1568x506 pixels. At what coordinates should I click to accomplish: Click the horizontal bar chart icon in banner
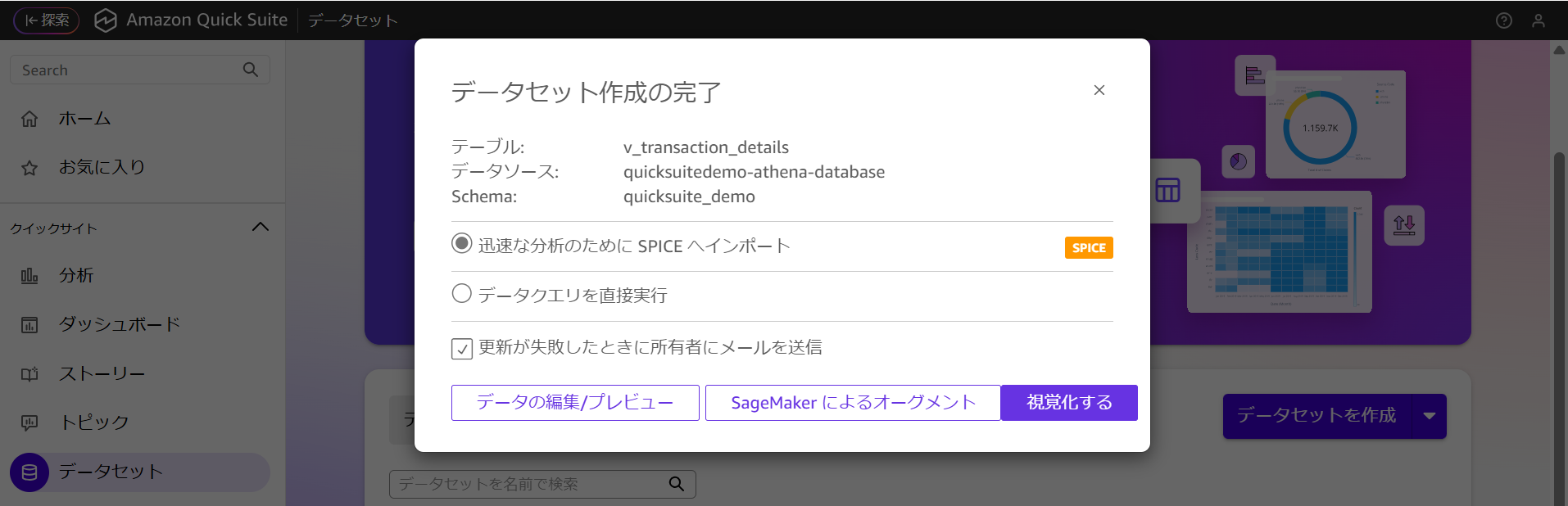tap(1254, 75)
